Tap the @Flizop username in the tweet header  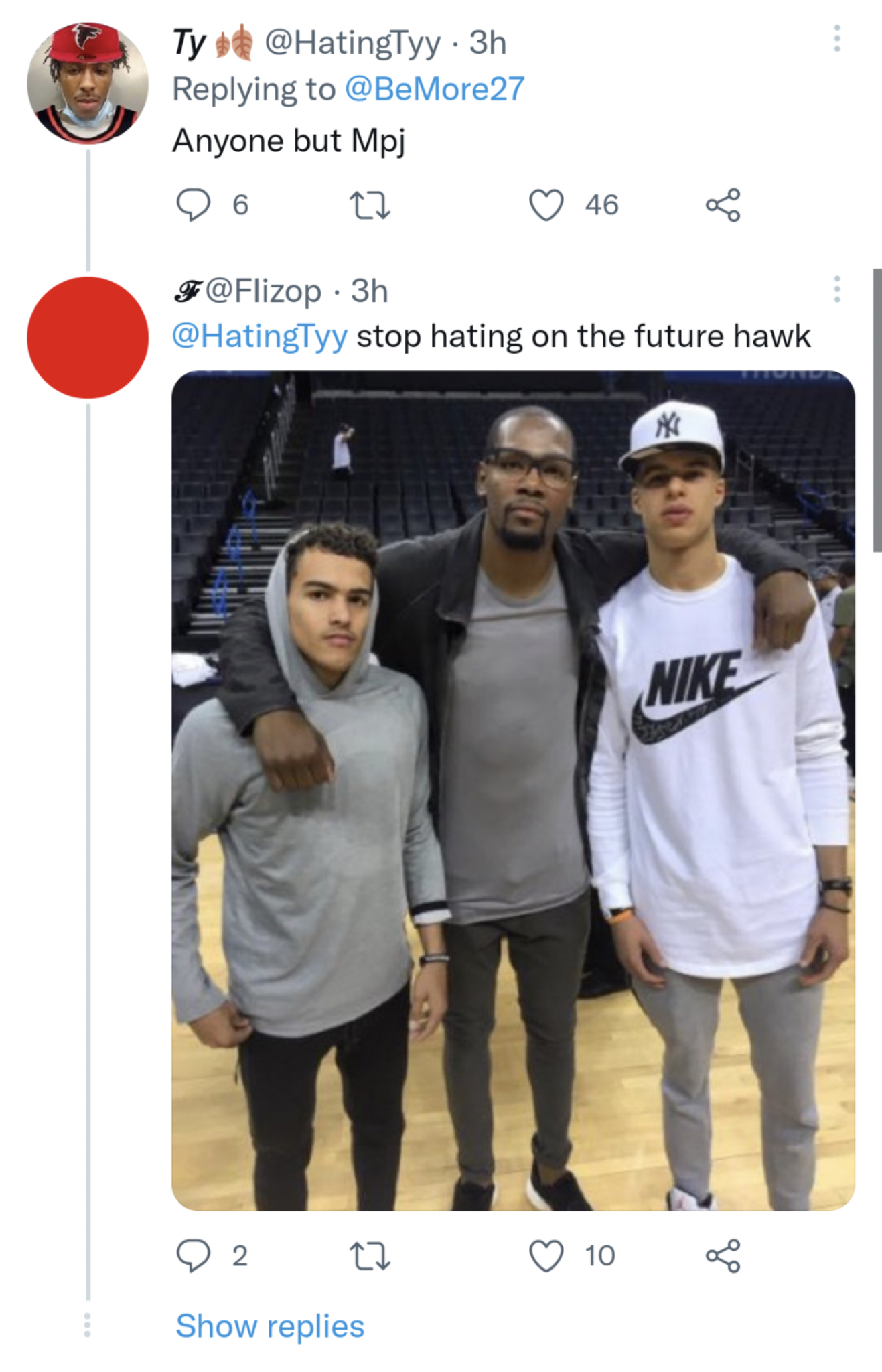click(x=263, y=291)
